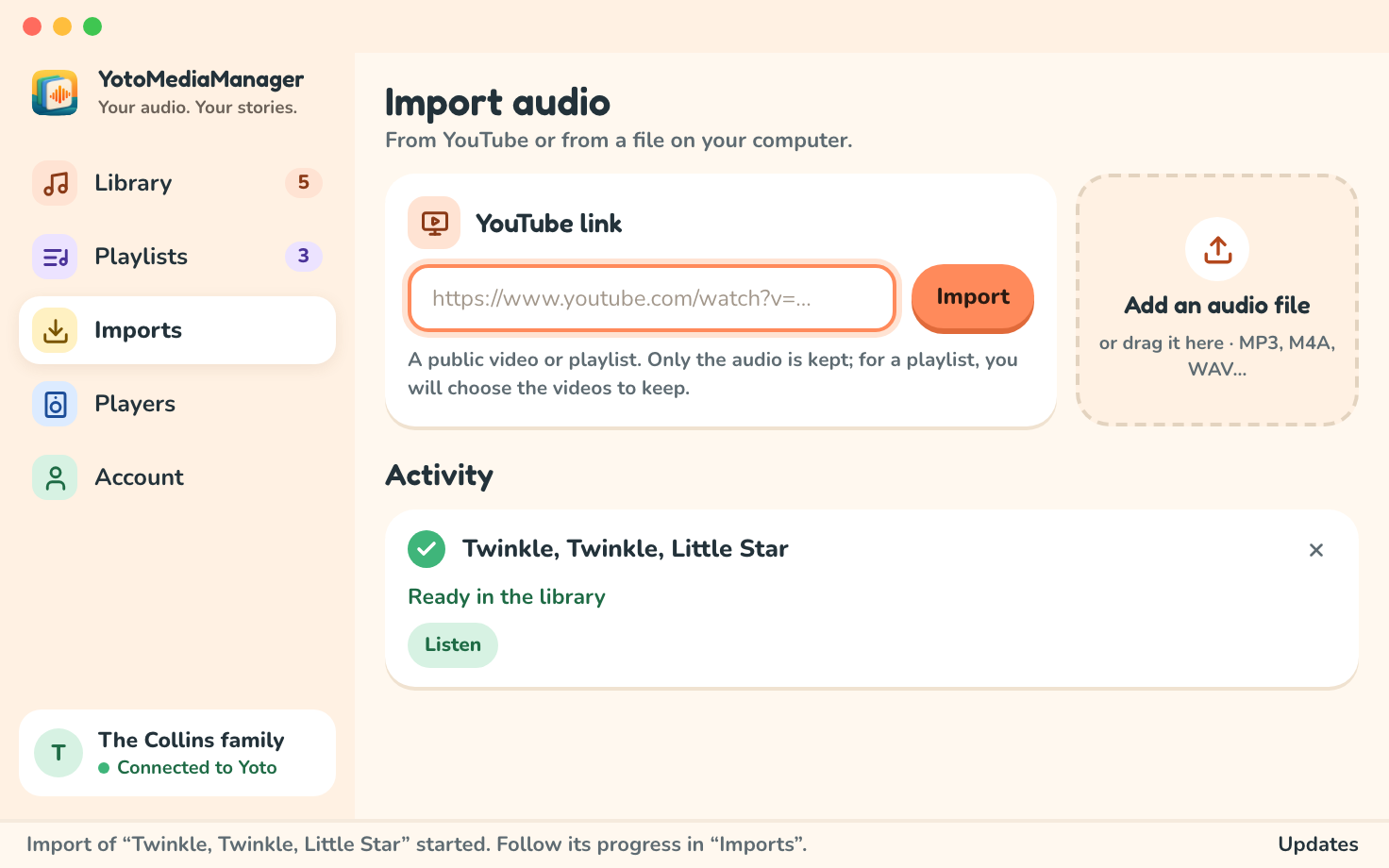Click "or drag it here · MP3, M4A, WAV…" text
Viewport: 1389px width, 868px height.
[1217, 356]
